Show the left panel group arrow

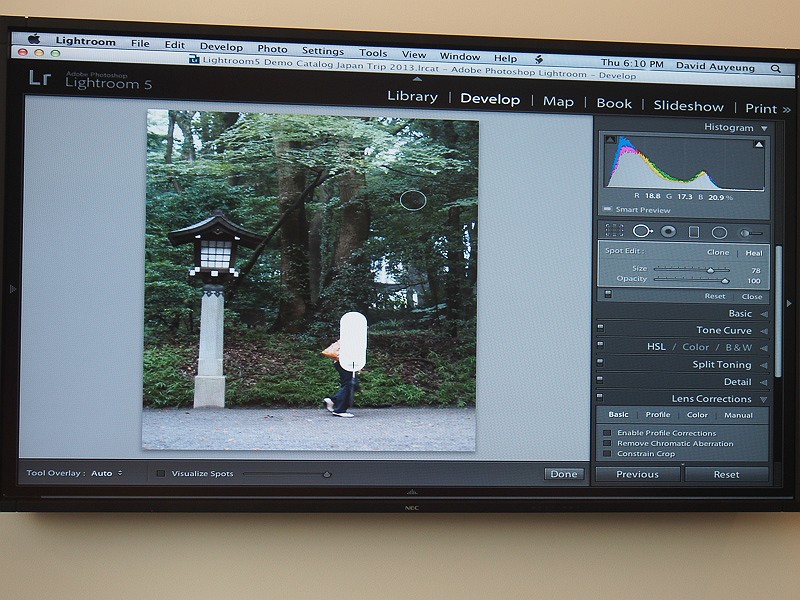coord(13,289)
